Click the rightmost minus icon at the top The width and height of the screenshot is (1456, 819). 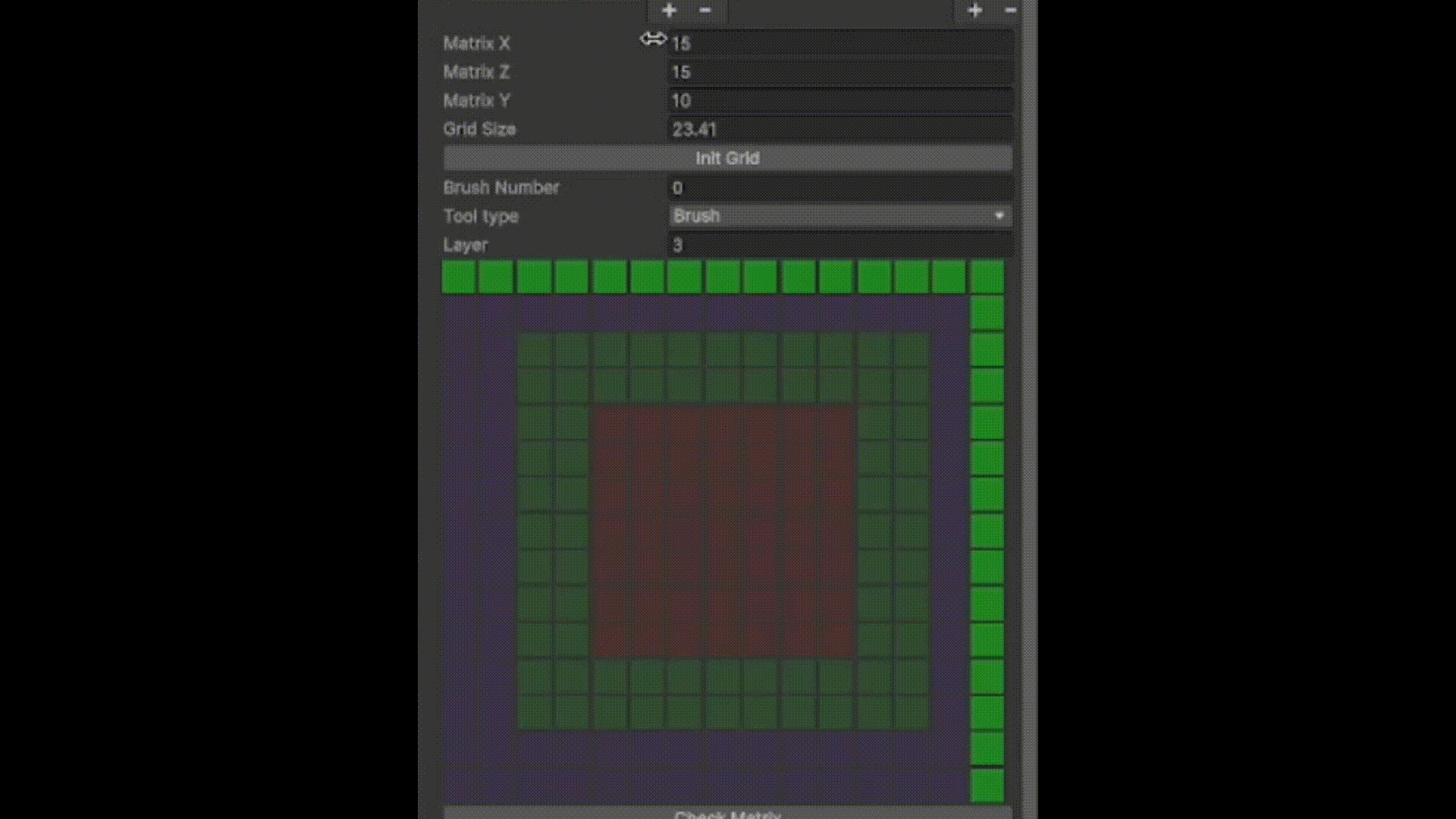pyautogui.click(x=1010, y=11)
